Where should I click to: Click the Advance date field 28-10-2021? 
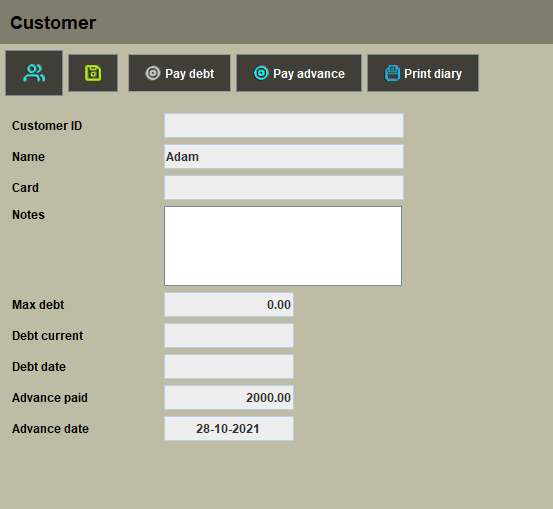[229, 429]
